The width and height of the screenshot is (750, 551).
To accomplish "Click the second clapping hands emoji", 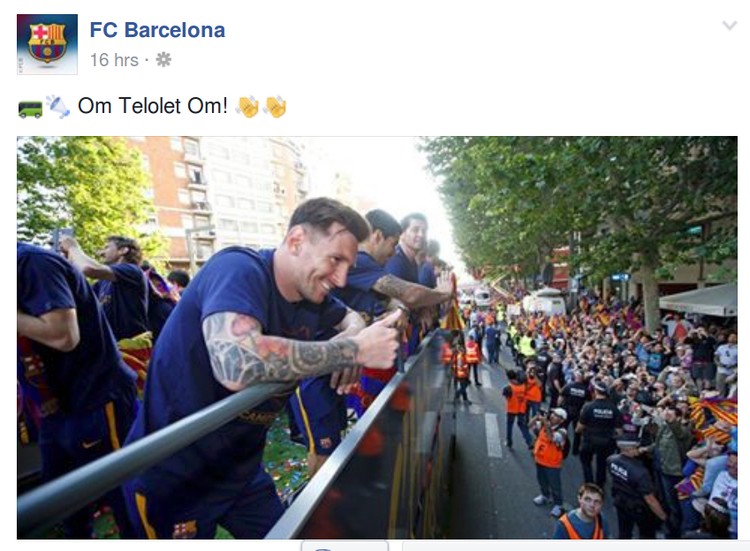I will tap(275, 106).
